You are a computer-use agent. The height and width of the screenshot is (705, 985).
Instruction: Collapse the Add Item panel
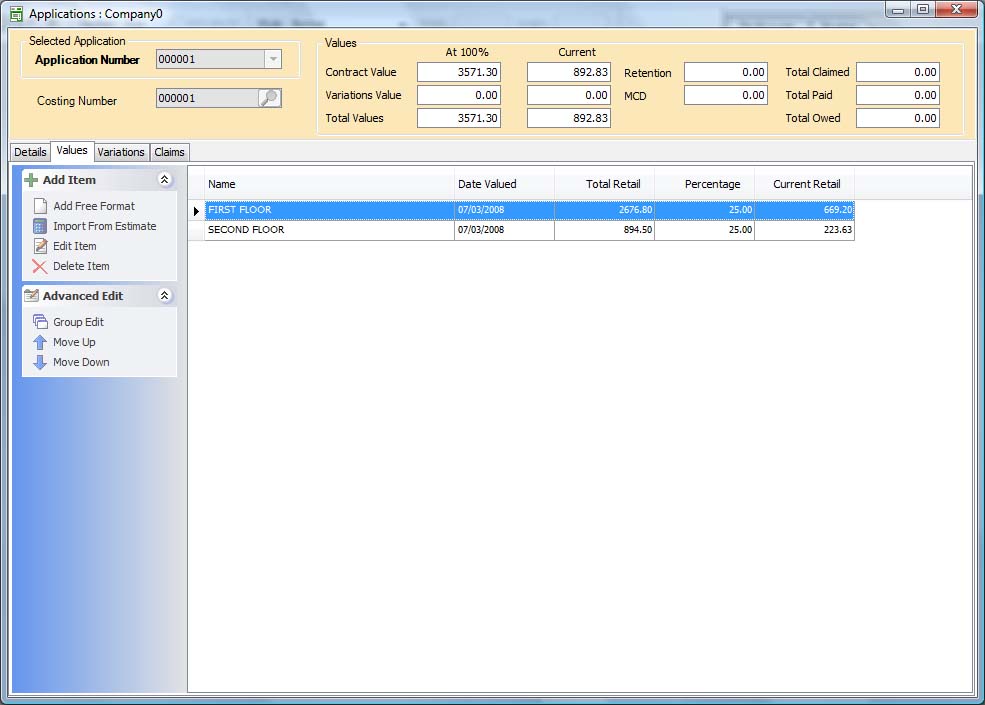click(165, 180)
